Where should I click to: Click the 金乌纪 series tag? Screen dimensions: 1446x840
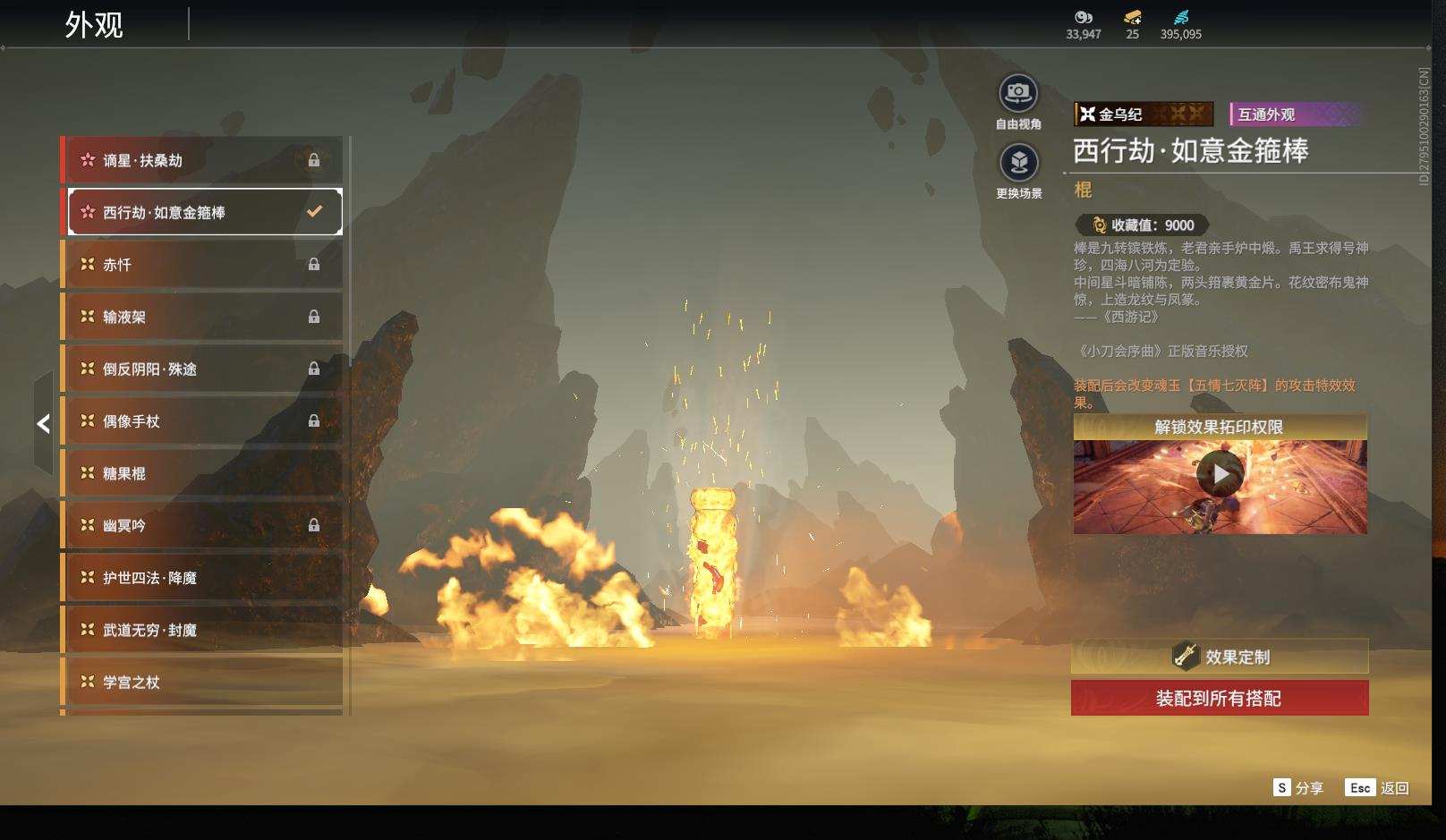(1144, 115)
